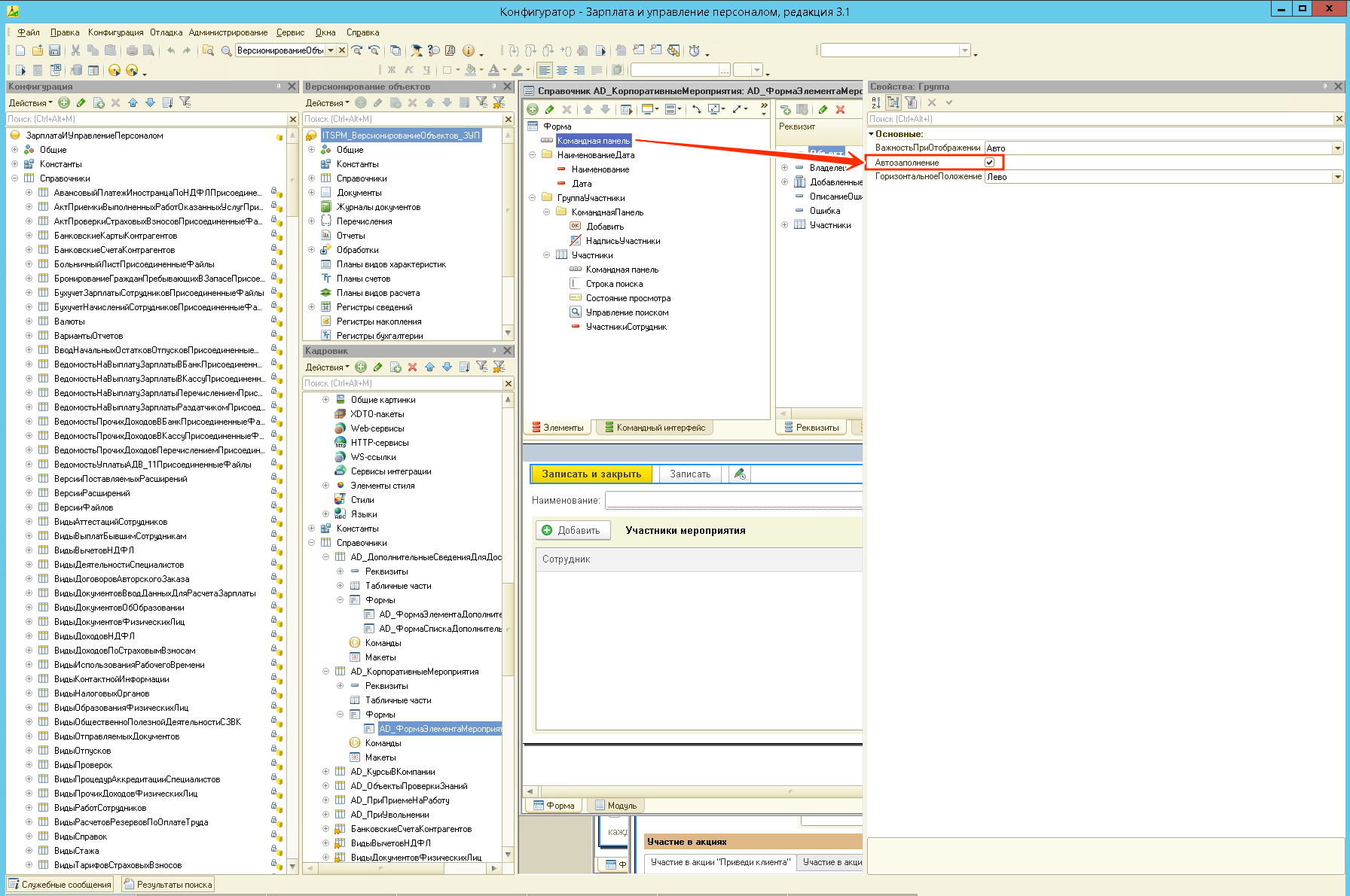Open ВажностьПриОтображении dropdown
The image size is (1350, 896).
pos(1337,148)
